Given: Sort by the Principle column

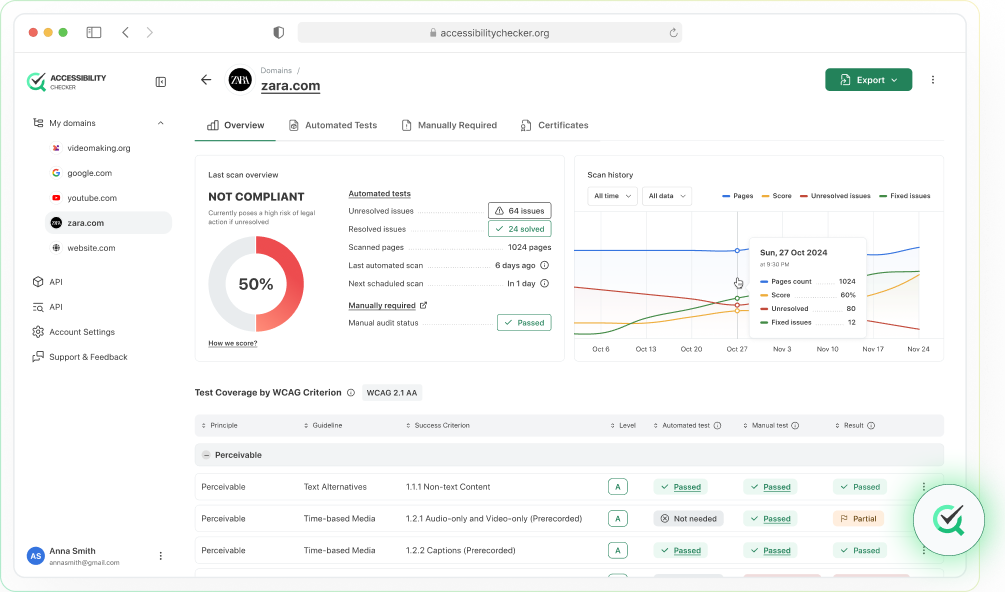Looking at the screenshot, I should pyautogui.click(x=220, y=425).
